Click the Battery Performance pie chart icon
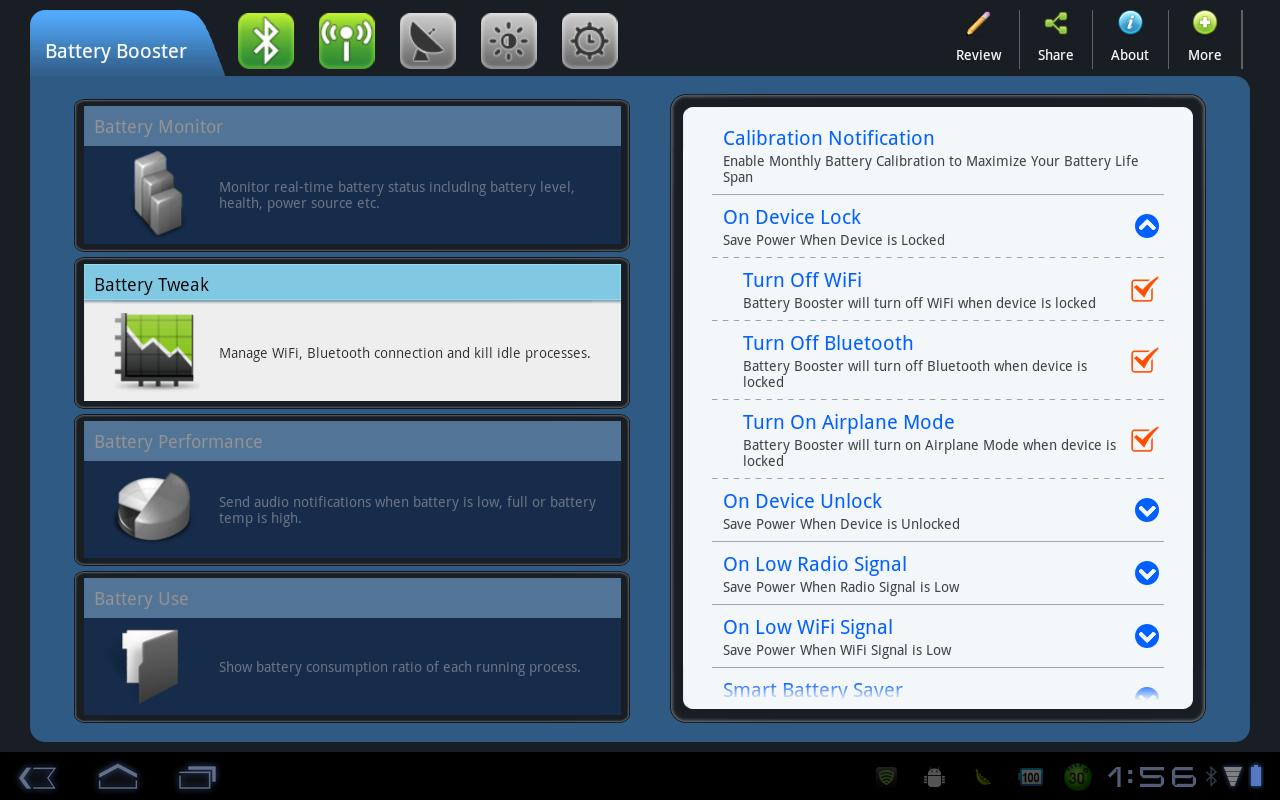The image size is (1280, 800). (x=154, y=507)
